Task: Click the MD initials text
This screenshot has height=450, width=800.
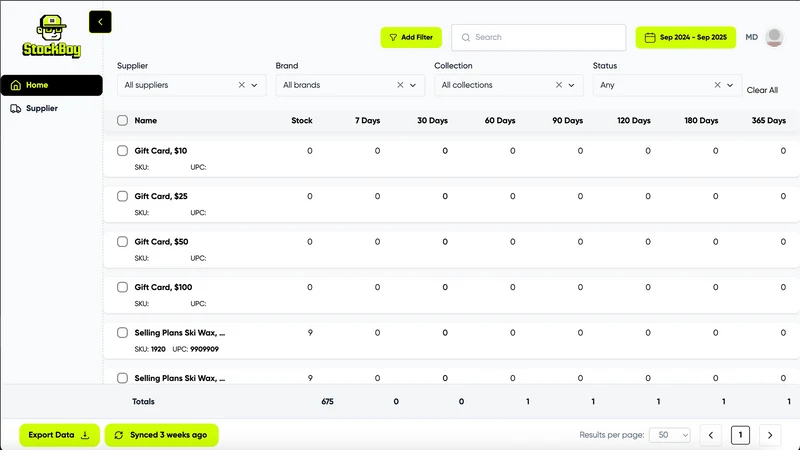Action: coord(752,37)
